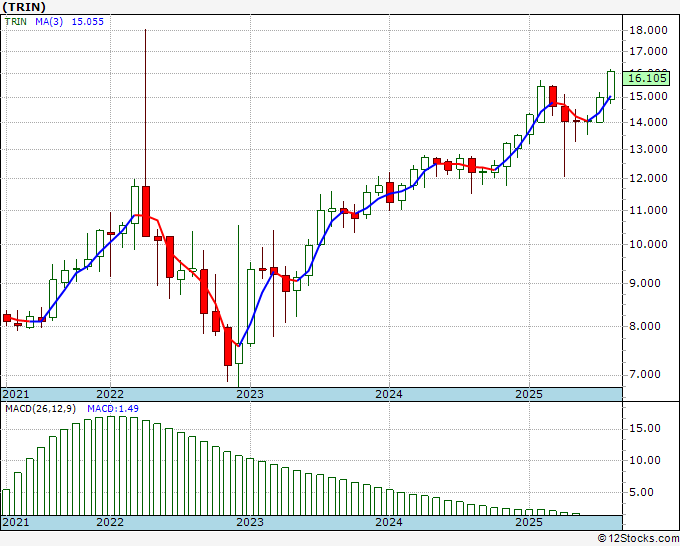Click the tall red candle reaching 18.000
680x546 pixels.
pyautogui.click(x=146, y=211)
